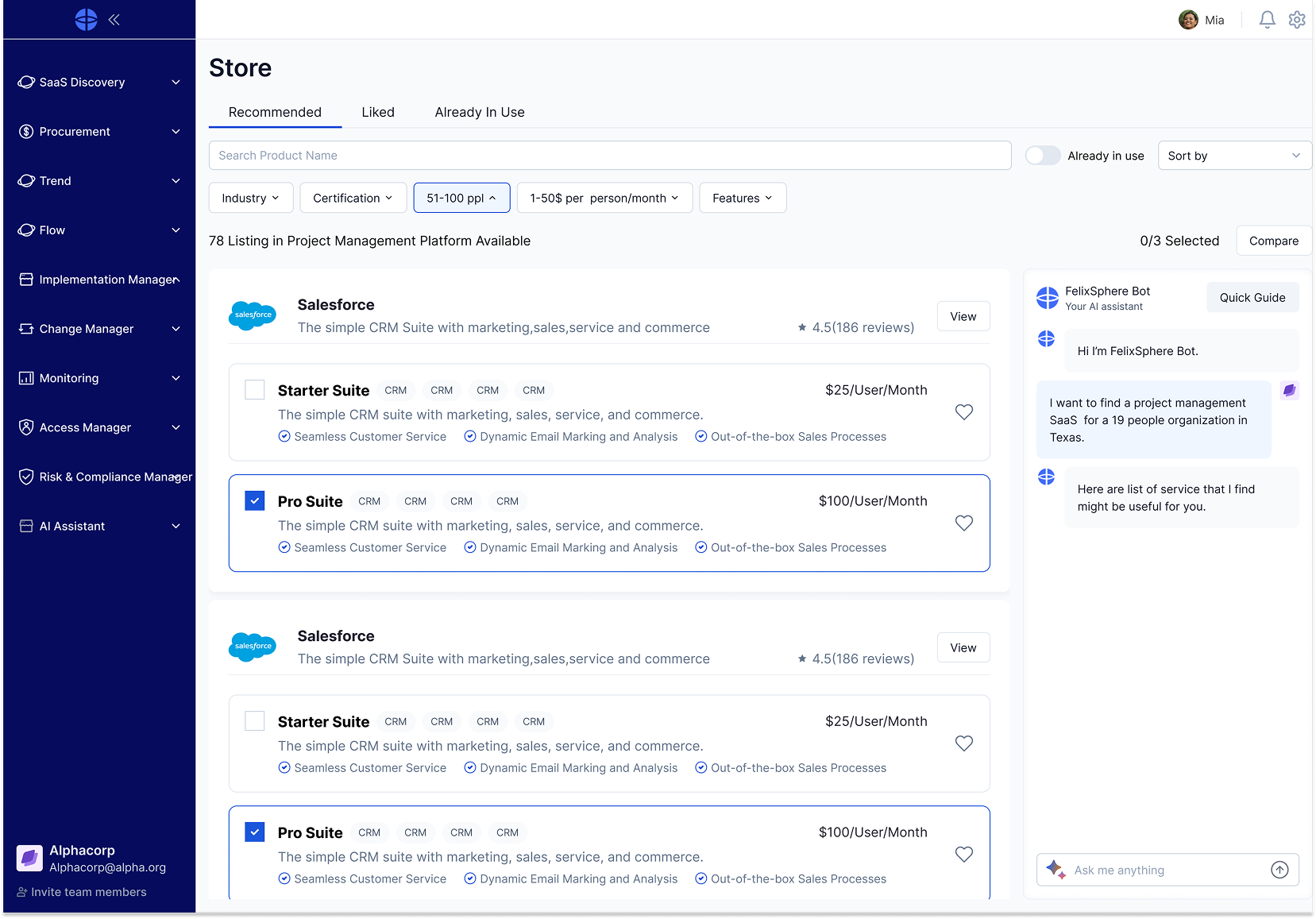This screenshot has width=1316, height=919.
Task: Click the Trend sidebar icon
Action: point(26,181)
